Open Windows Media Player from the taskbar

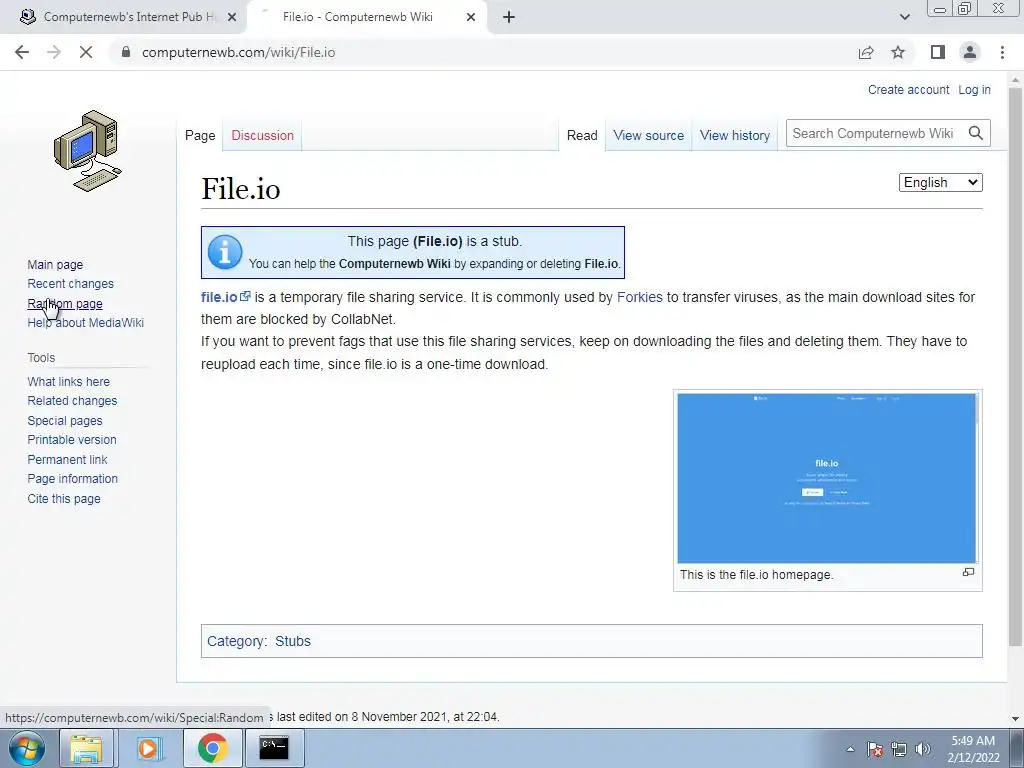pyautogui.click(x=148, y=748)
